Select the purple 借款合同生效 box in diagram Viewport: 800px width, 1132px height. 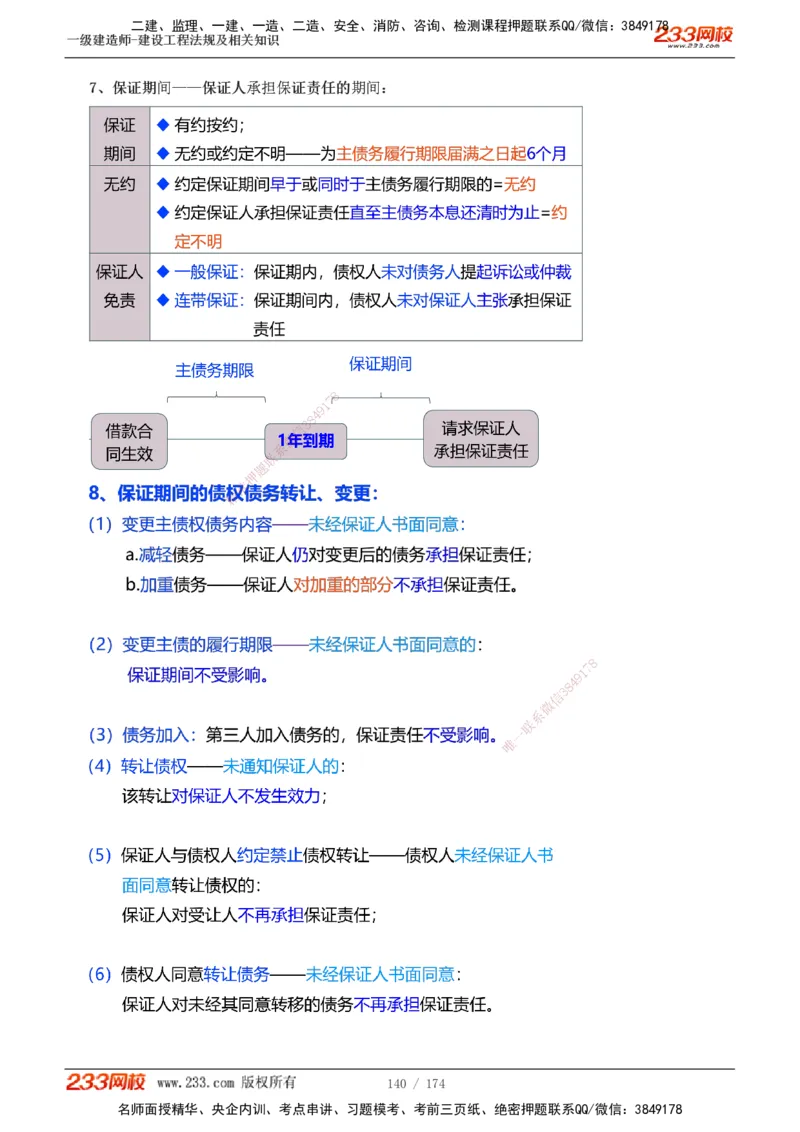(x=129, y=438)
